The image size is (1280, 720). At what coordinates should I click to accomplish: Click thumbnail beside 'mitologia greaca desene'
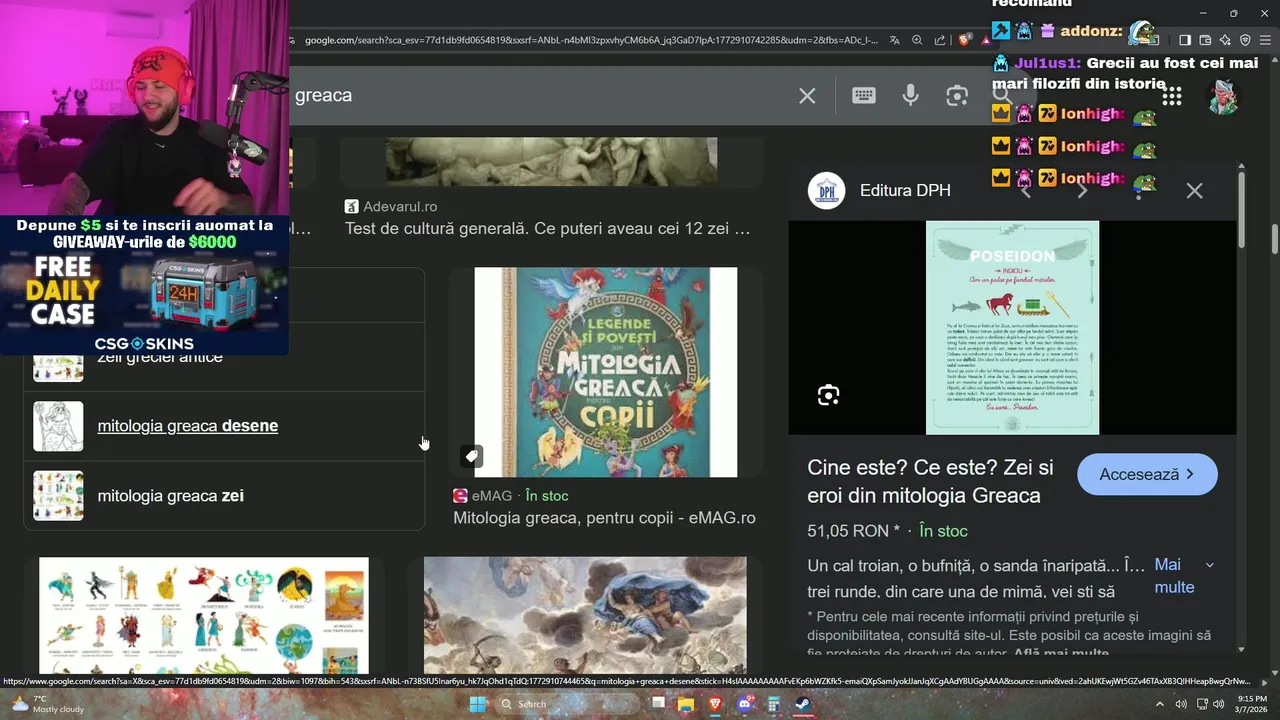tap(58, 426)
